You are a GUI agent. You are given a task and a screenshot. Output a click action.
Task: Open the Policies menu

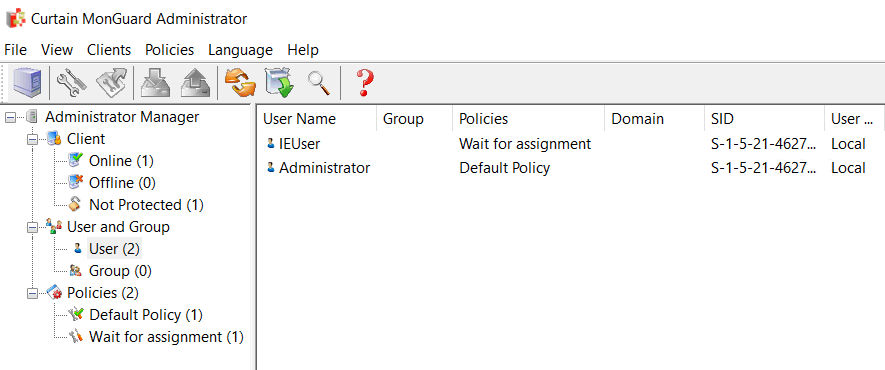click(169, 50)
